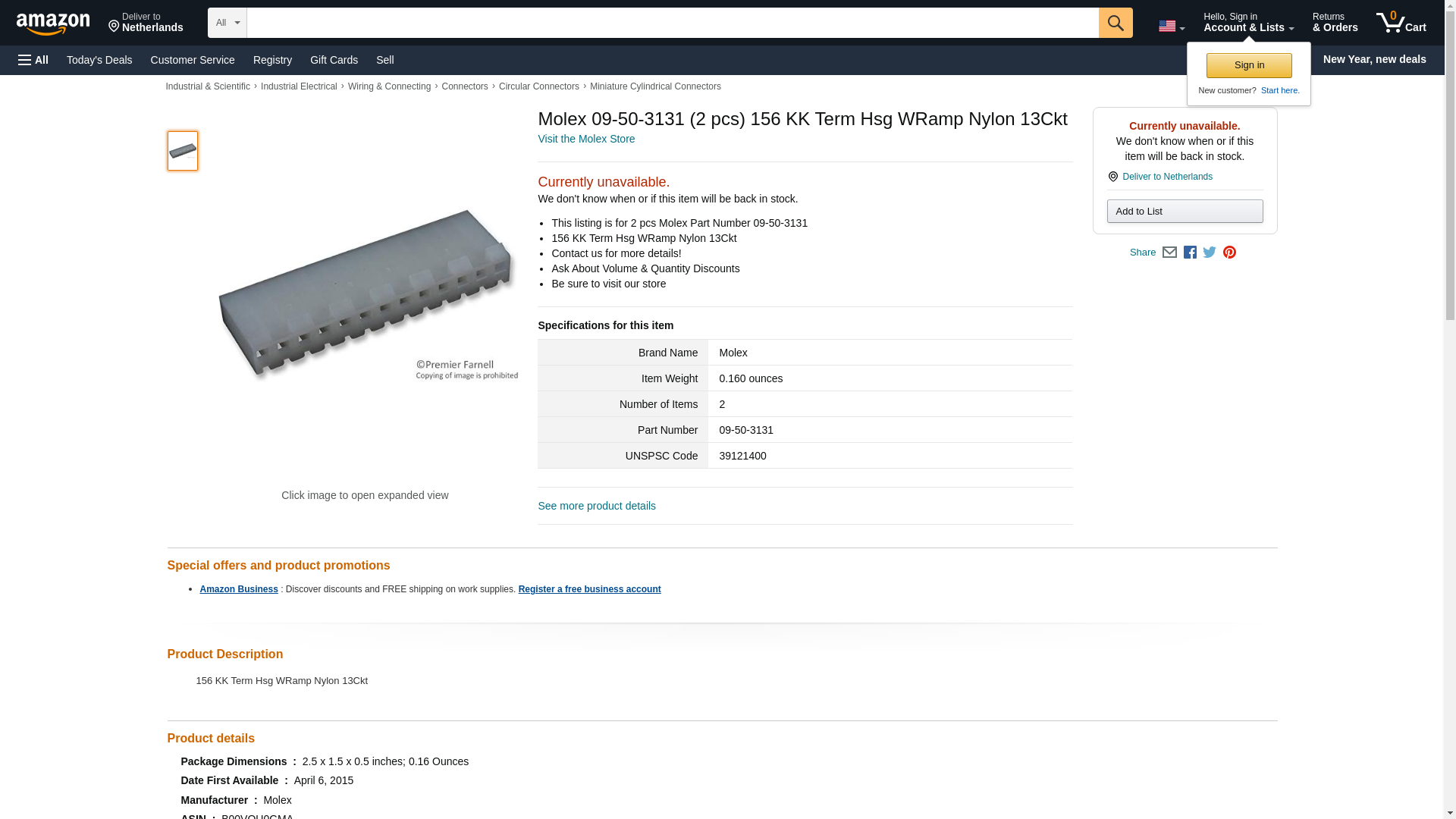Share product on Pinterest icon

coord(1229,253)
